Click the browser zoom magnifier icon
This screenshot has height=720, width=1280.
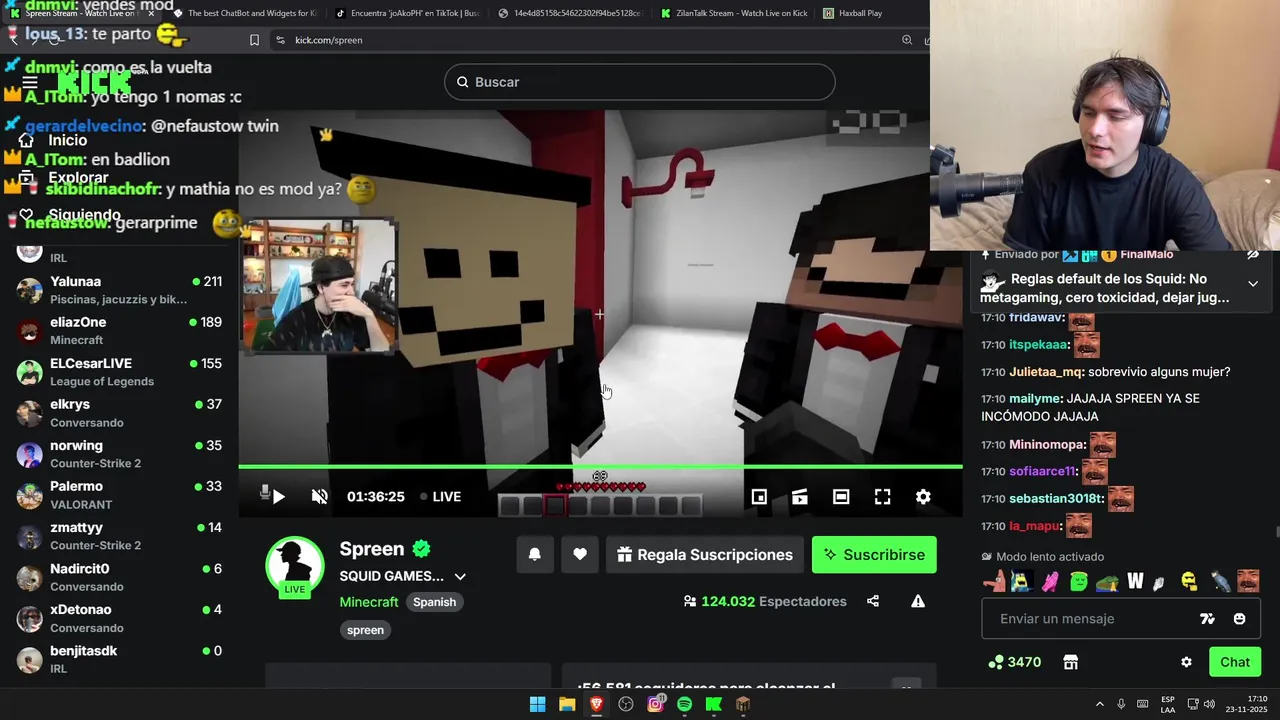(x=907, y=40)
